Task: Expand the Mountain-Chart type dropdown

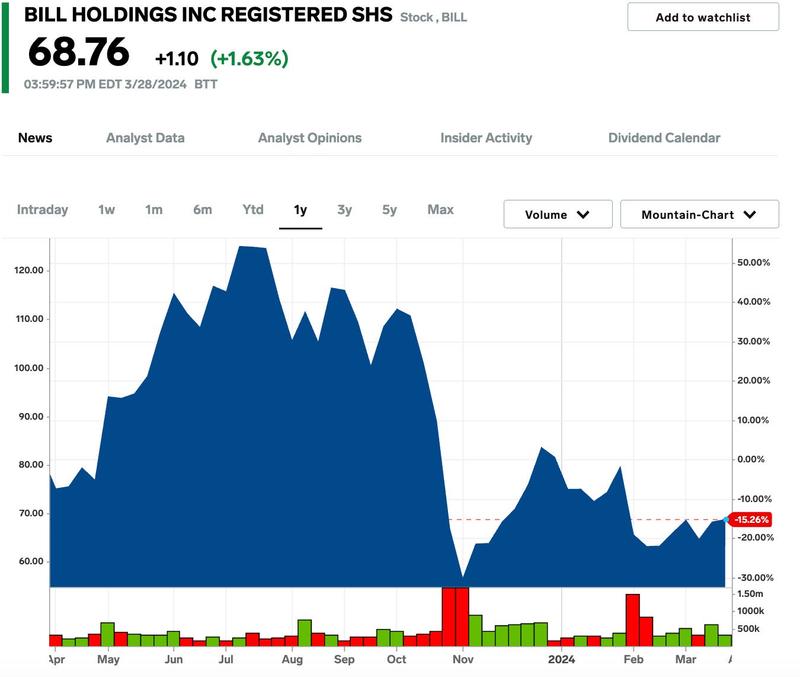Action: click(x=699, y=214)
